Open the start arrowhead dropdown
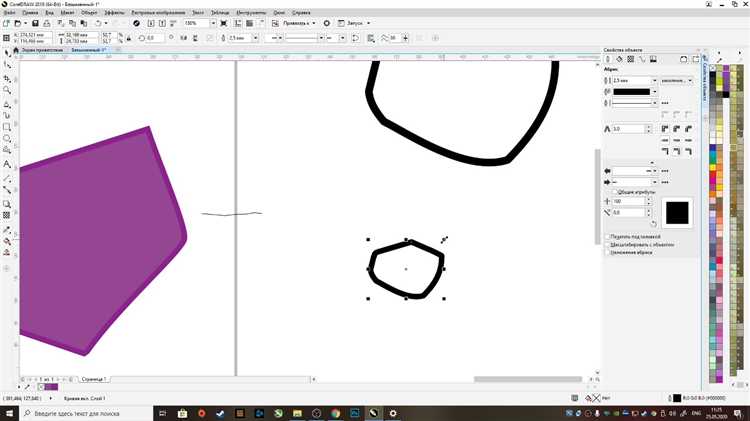Viewport: 750px width, 421px height. click(x=654, y=171)
